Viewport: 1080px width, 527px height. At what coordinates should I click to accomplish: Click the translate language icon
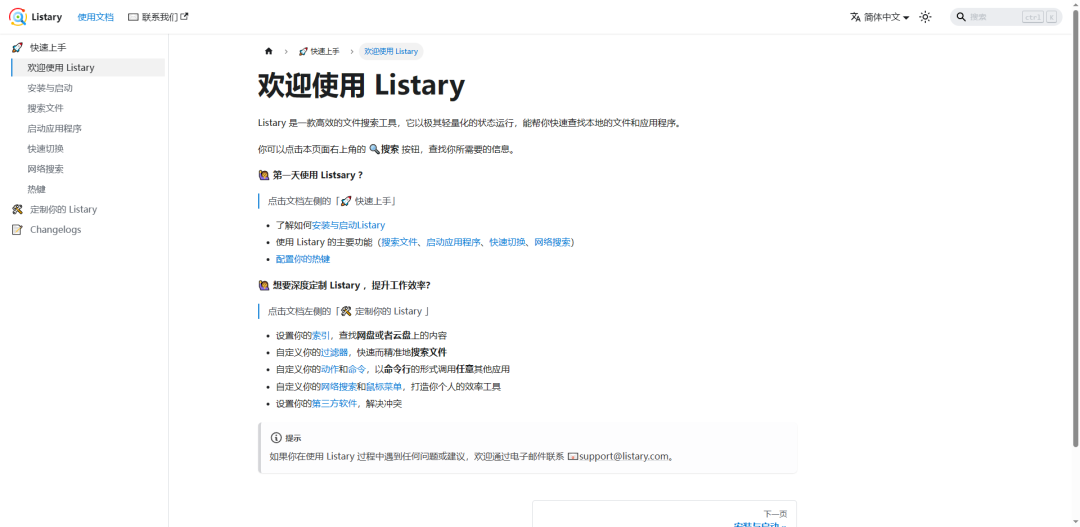(x=855, y=17)
